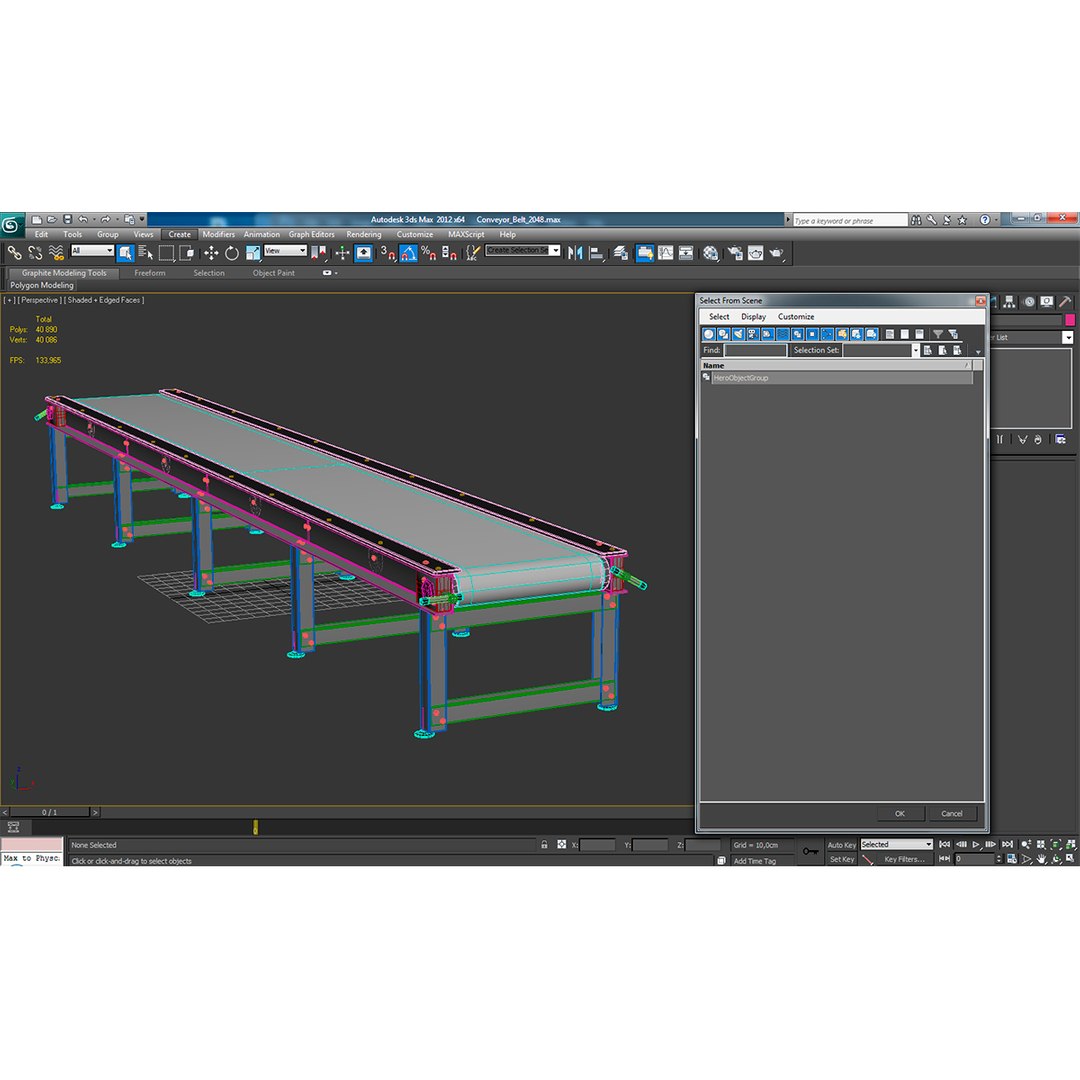The width and height of the screenshot is (1080, 1080).
Task: Expand Create Selection Set dropdown
Action: [x=555, y=250]
